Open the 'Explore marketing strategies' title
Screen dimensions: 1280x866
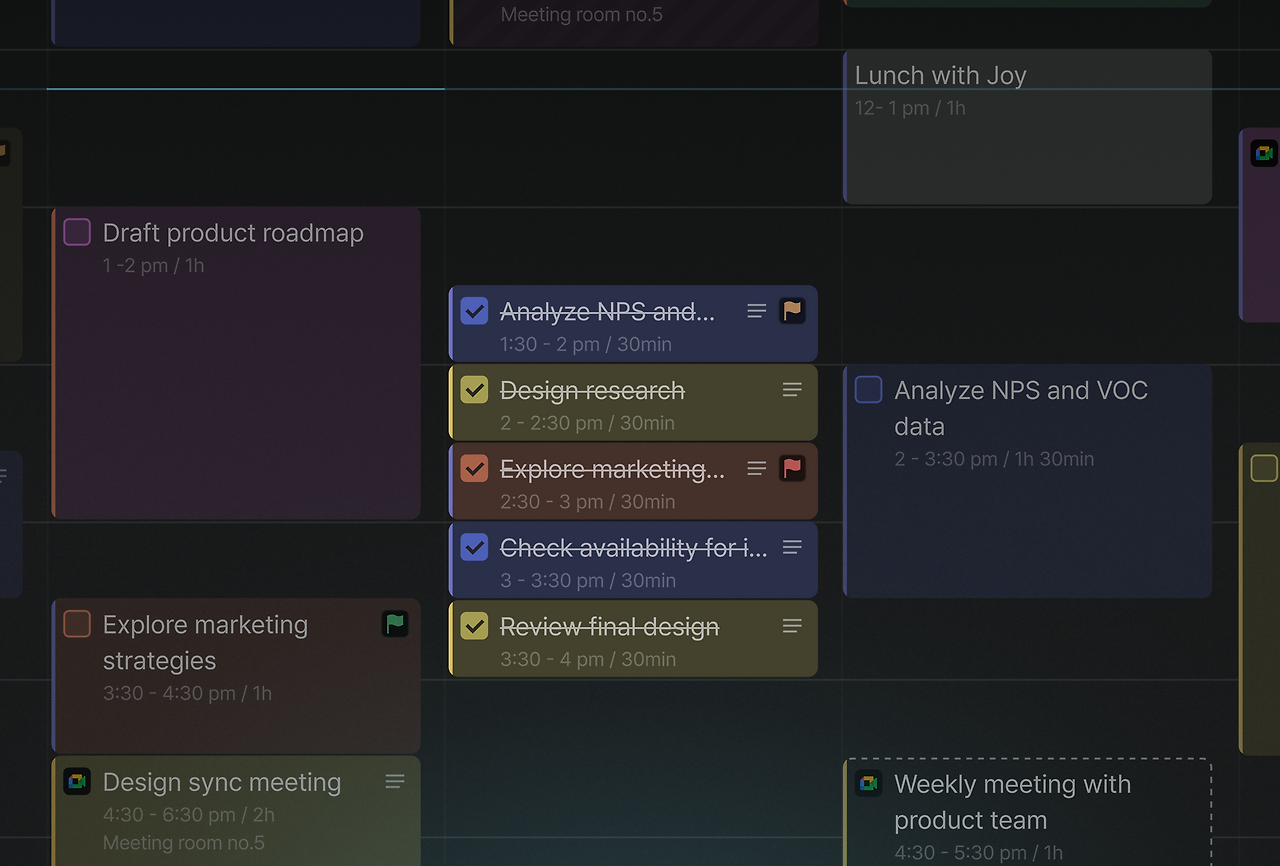click(x=205, y=643)
